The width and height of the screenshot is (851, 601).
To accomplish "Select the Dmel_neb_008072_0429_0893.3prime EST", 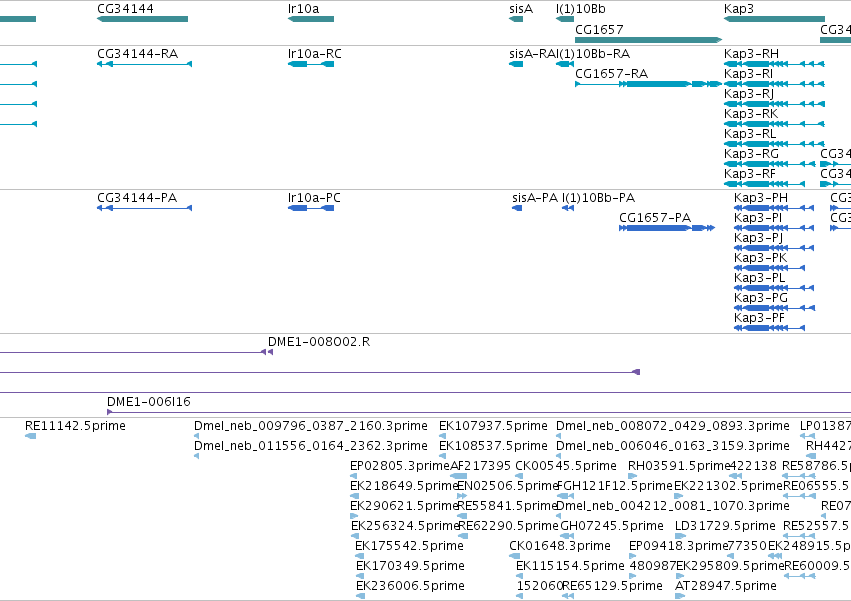I will click(559, 436).
